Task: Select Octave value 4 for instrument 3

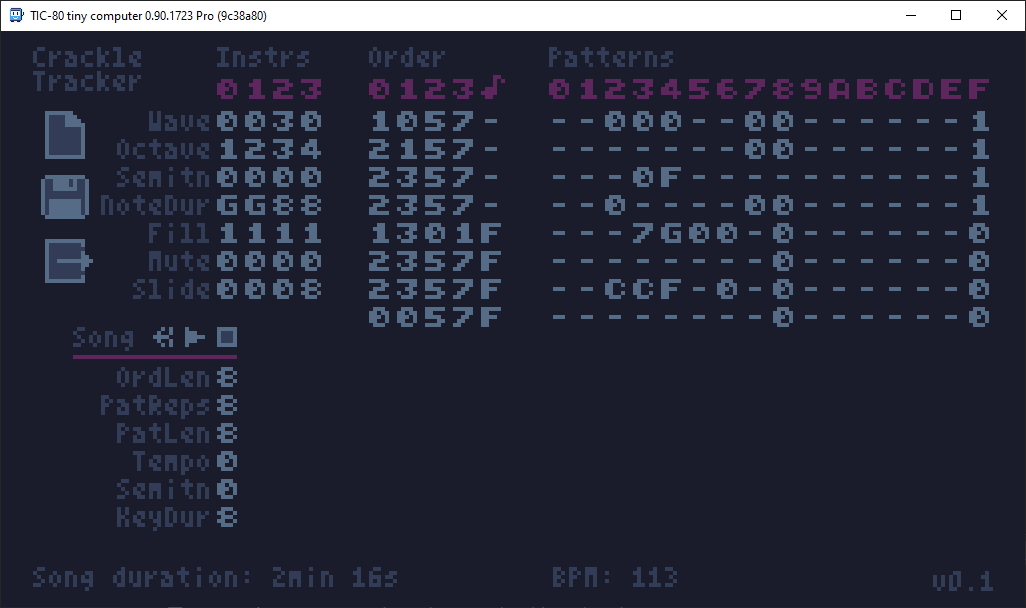Action: coord(311,149)
